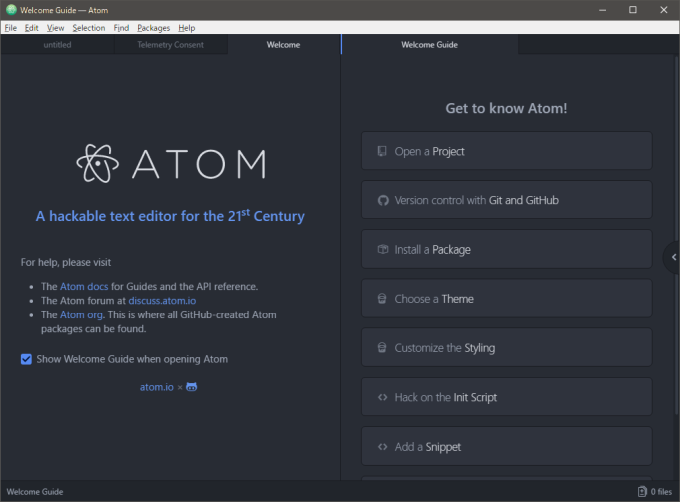Uncheck Show Welcome Guide when opening Atom
680x502 pixels.
pos(26,359)
